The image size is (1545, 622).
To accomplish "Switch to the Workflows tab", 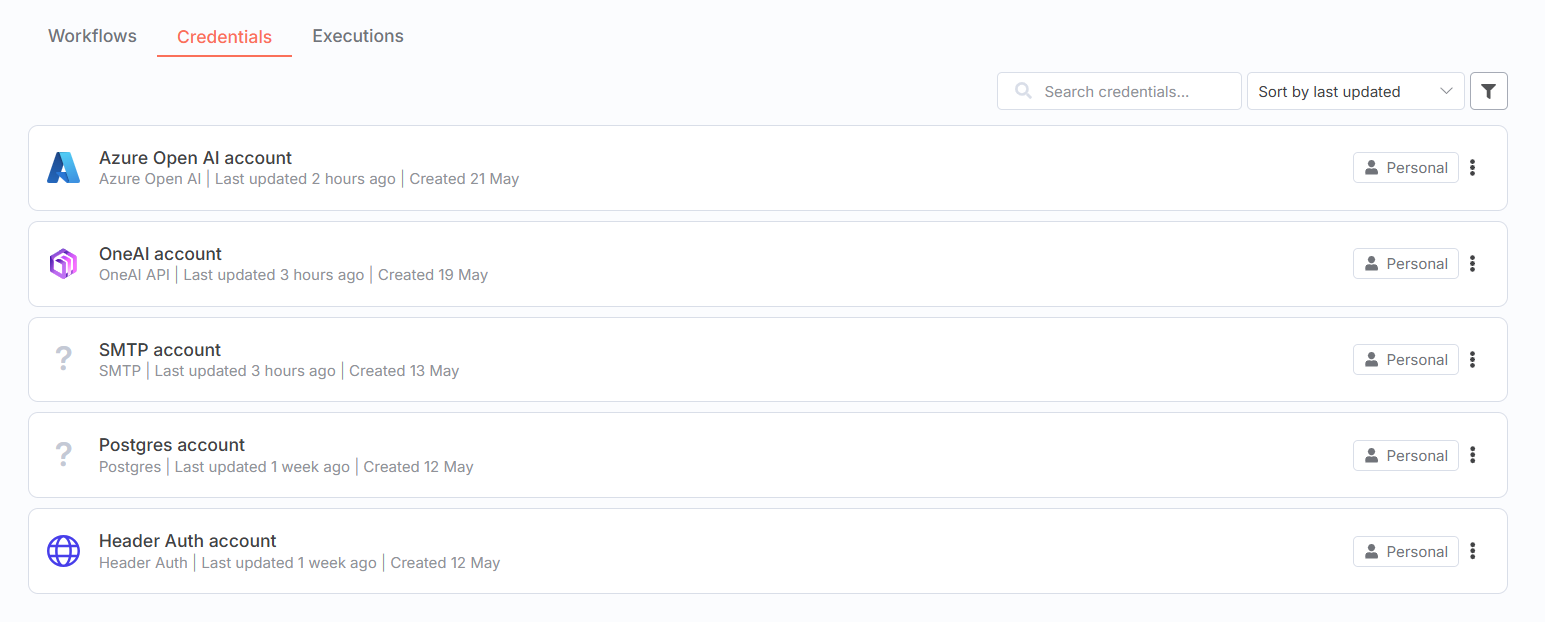I will (92, 36).
